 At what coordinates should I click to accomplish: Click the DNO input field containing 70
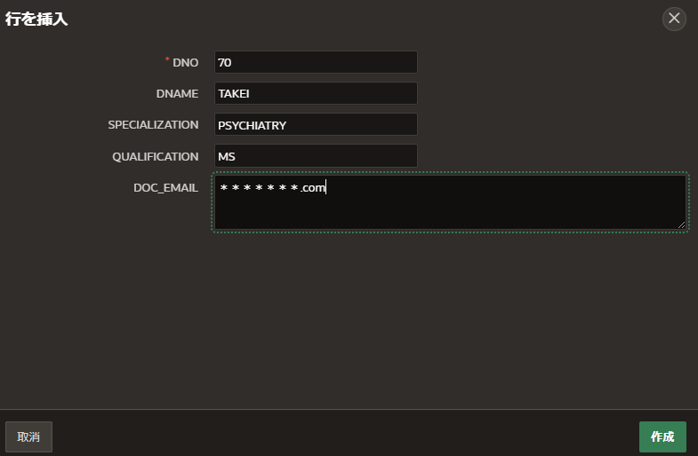pos(316,62)
